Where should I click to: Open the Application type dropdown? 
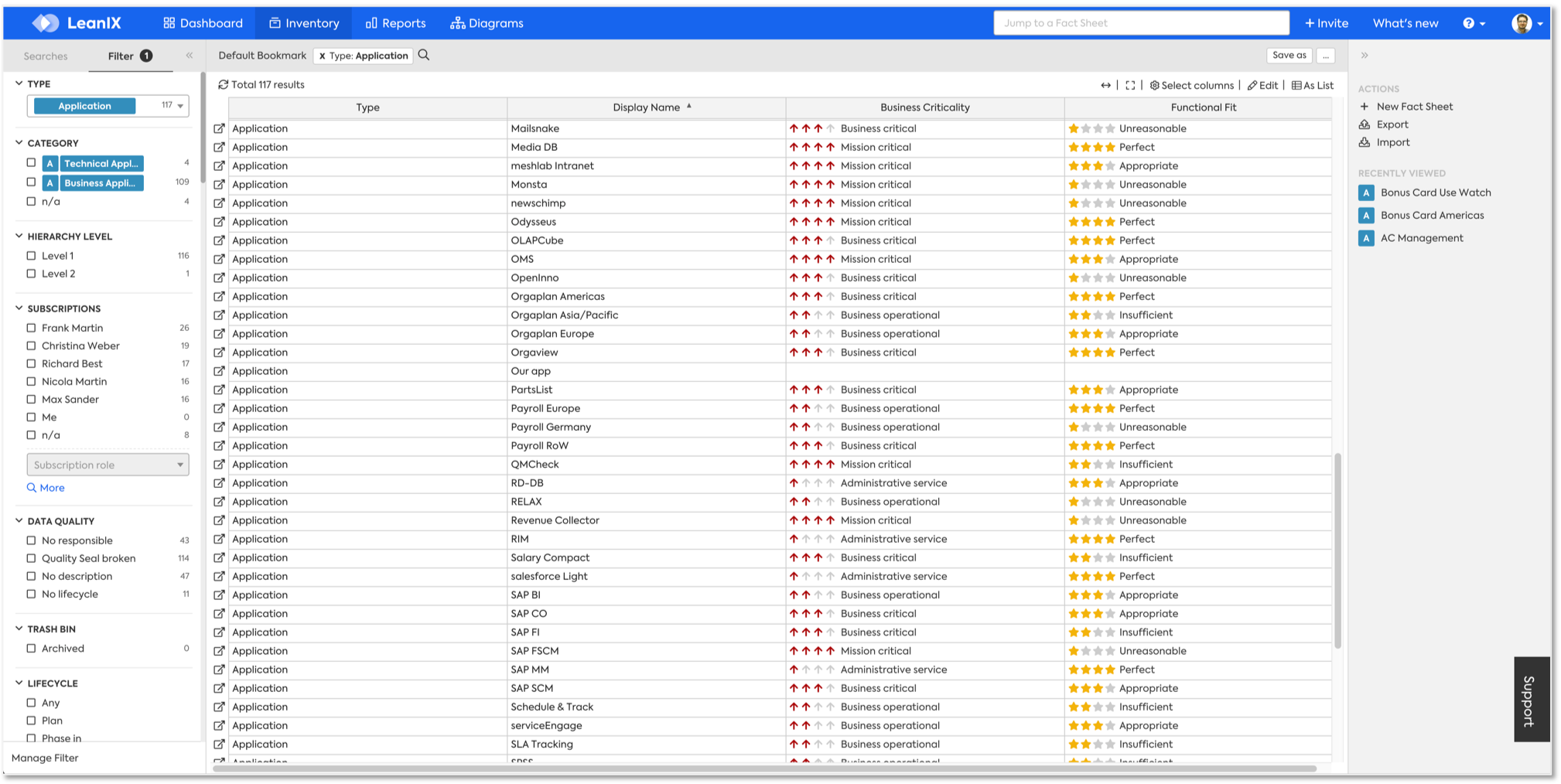click(x=108, y=106)
